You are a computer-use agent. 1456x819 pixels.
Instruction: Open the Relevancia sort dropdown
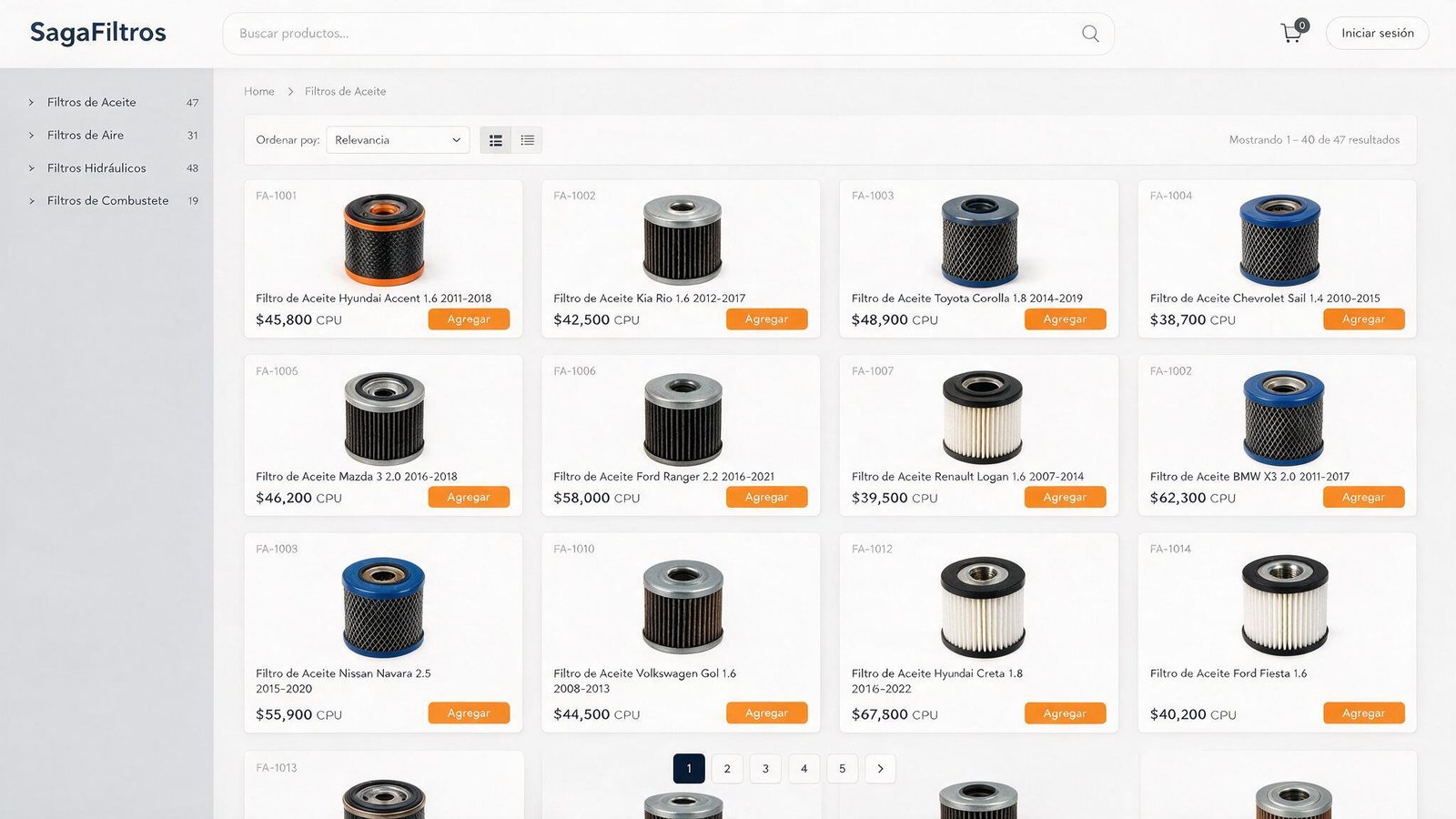(x=398, y=140)
